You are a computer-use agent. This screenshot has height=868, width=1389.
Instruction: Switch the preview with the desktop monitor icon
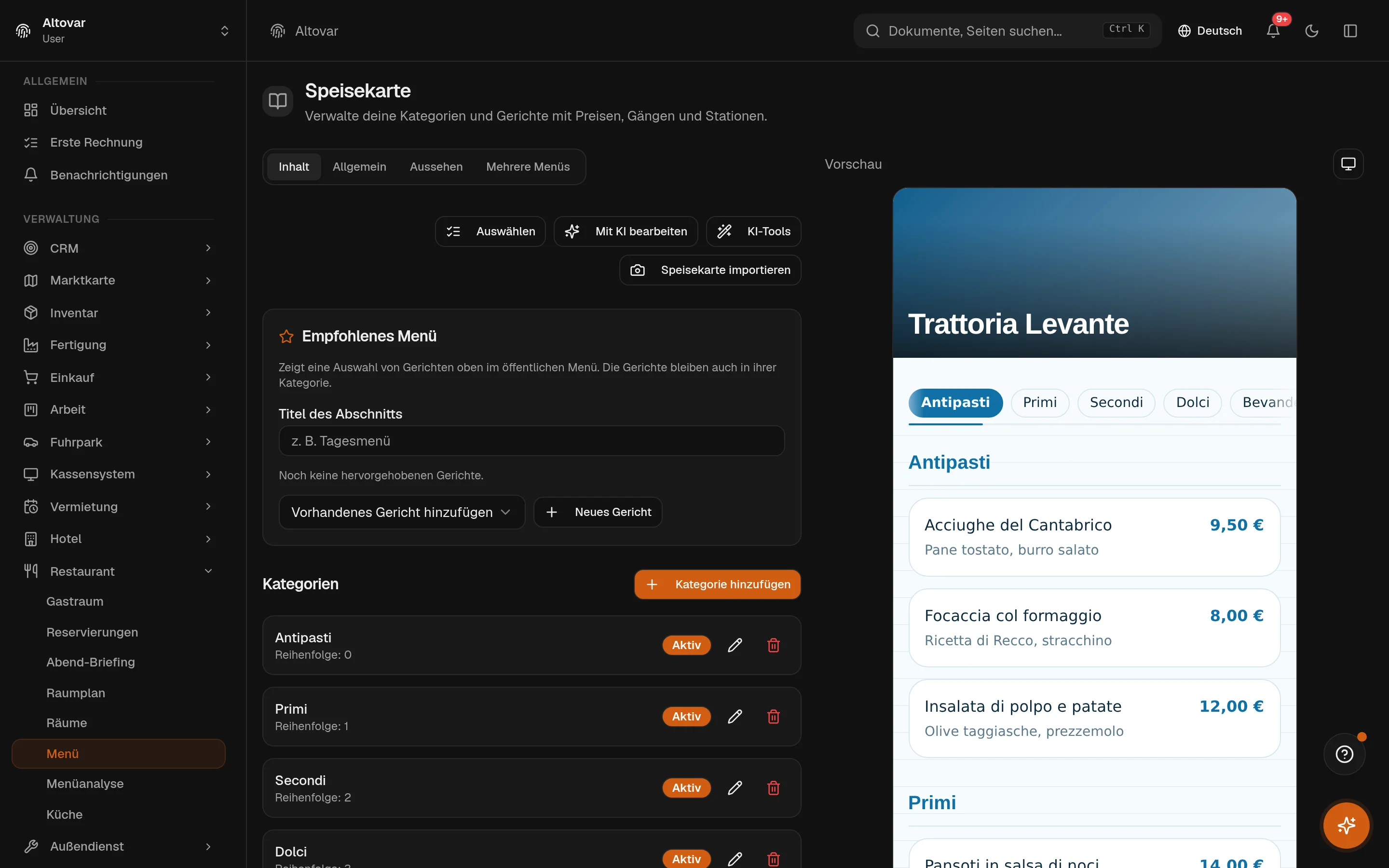coord(1348,164)
